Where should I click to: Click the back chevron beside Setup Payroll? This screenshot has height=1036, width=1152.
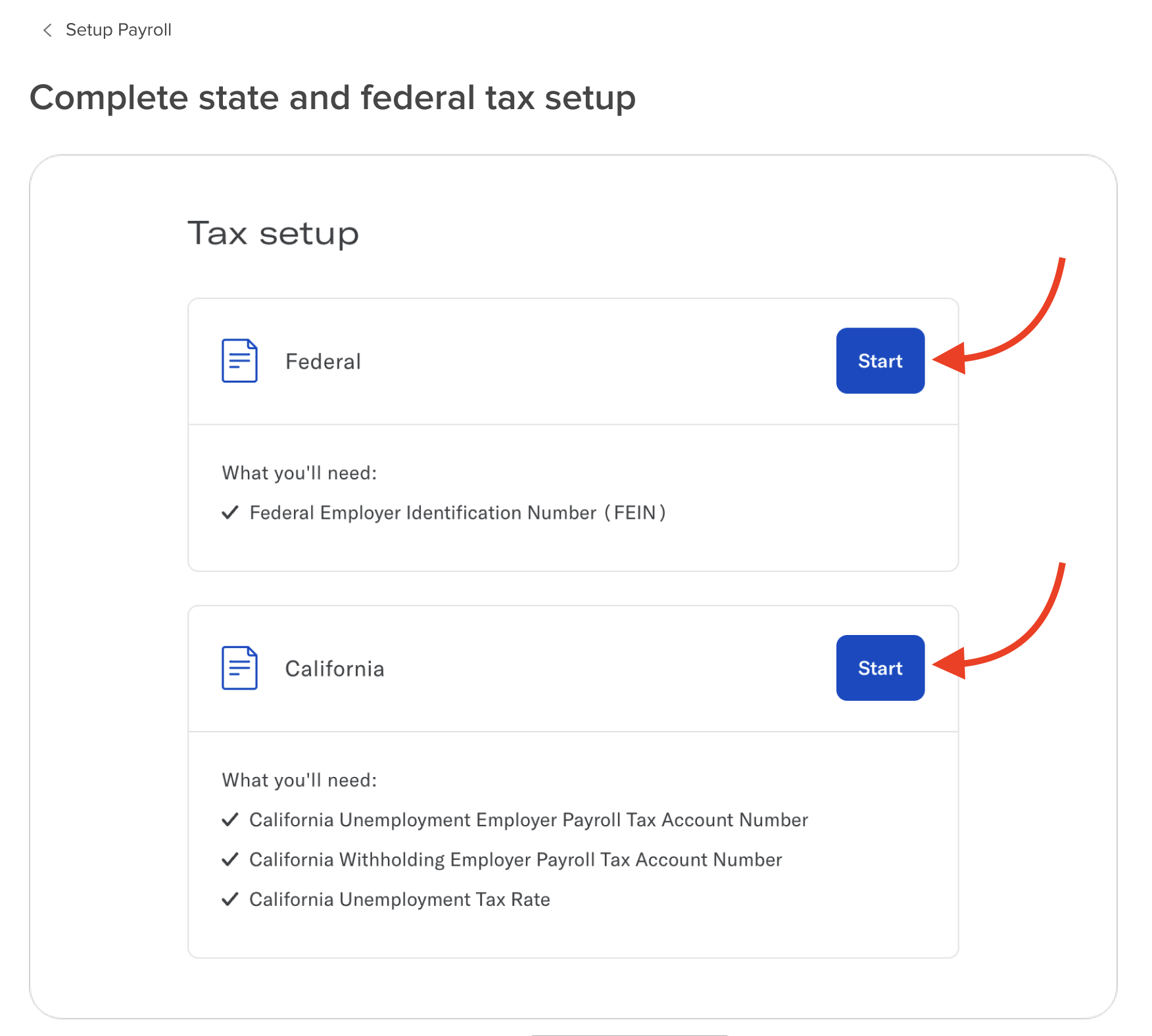point(47,30)
